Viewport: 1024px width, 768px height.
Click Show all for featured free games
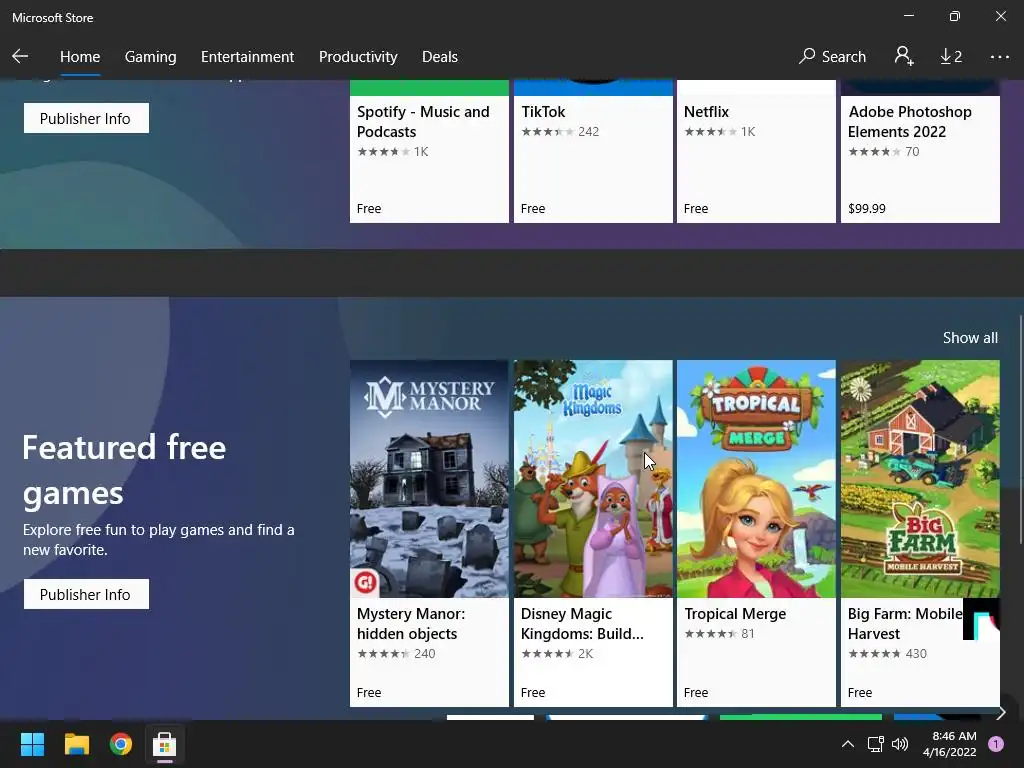tap(970, 338)
